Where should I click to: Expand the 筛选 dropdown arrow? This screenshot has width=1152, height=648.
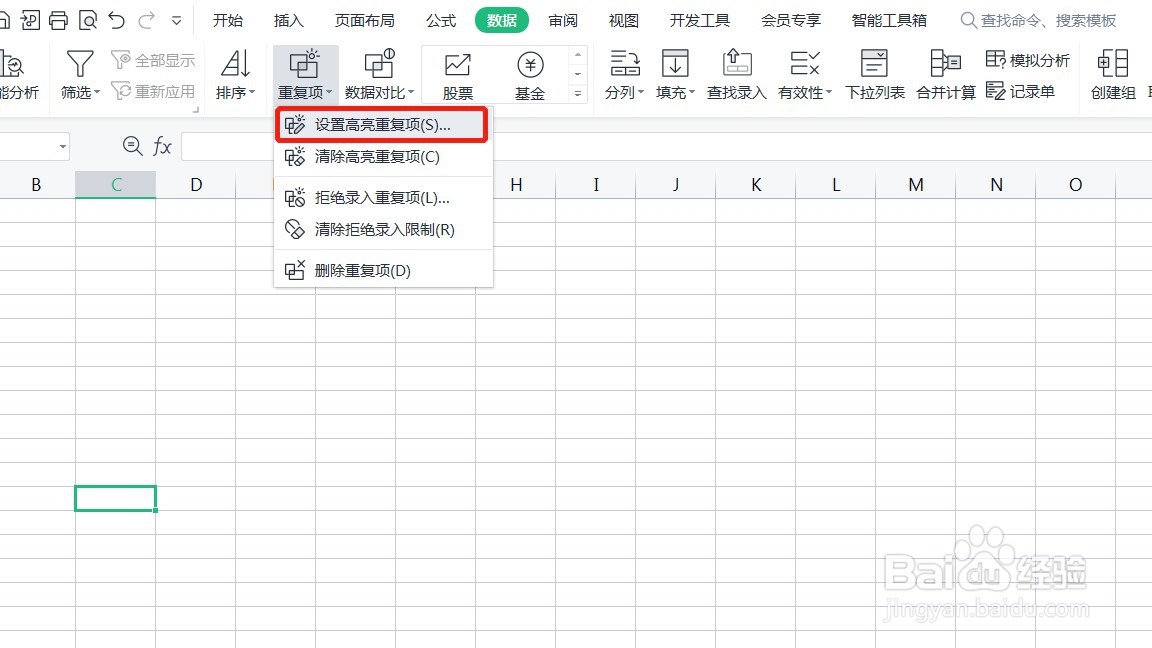point(97,93)
